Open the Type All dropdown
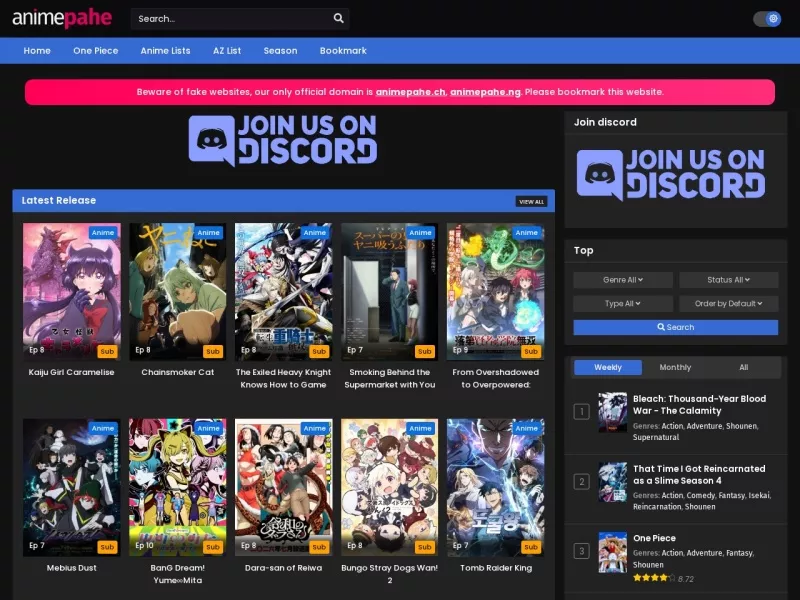The image size is (800, 600). point(622,304)
